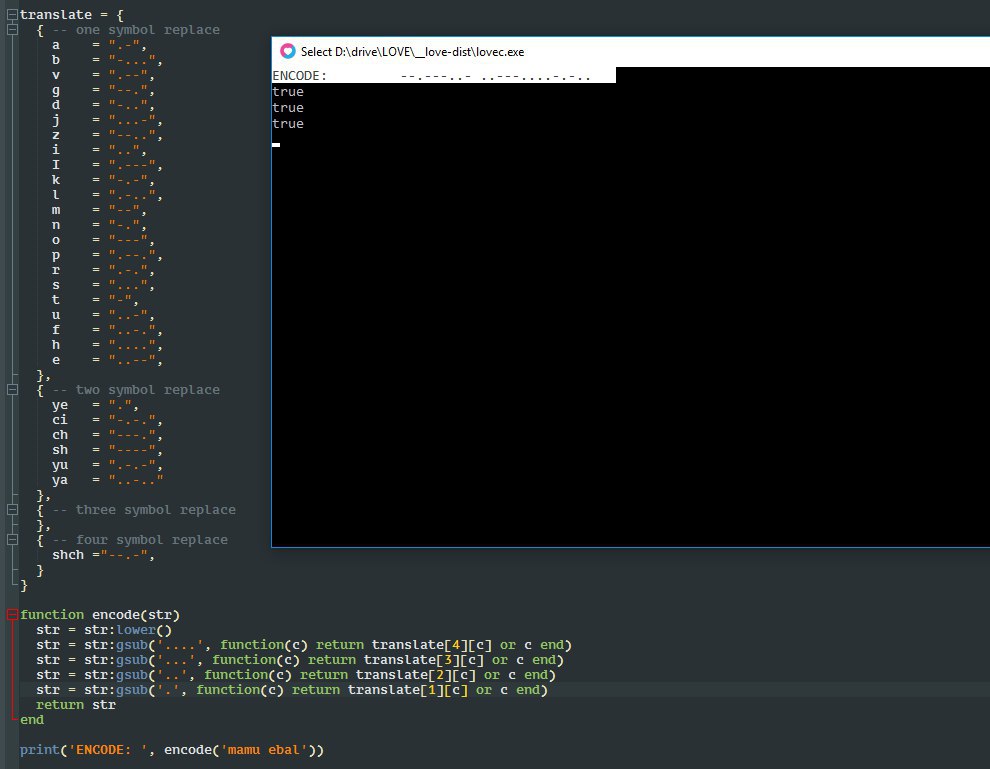
Task: Click the '-- three symbol replace' comment
Action: [144, 510]
